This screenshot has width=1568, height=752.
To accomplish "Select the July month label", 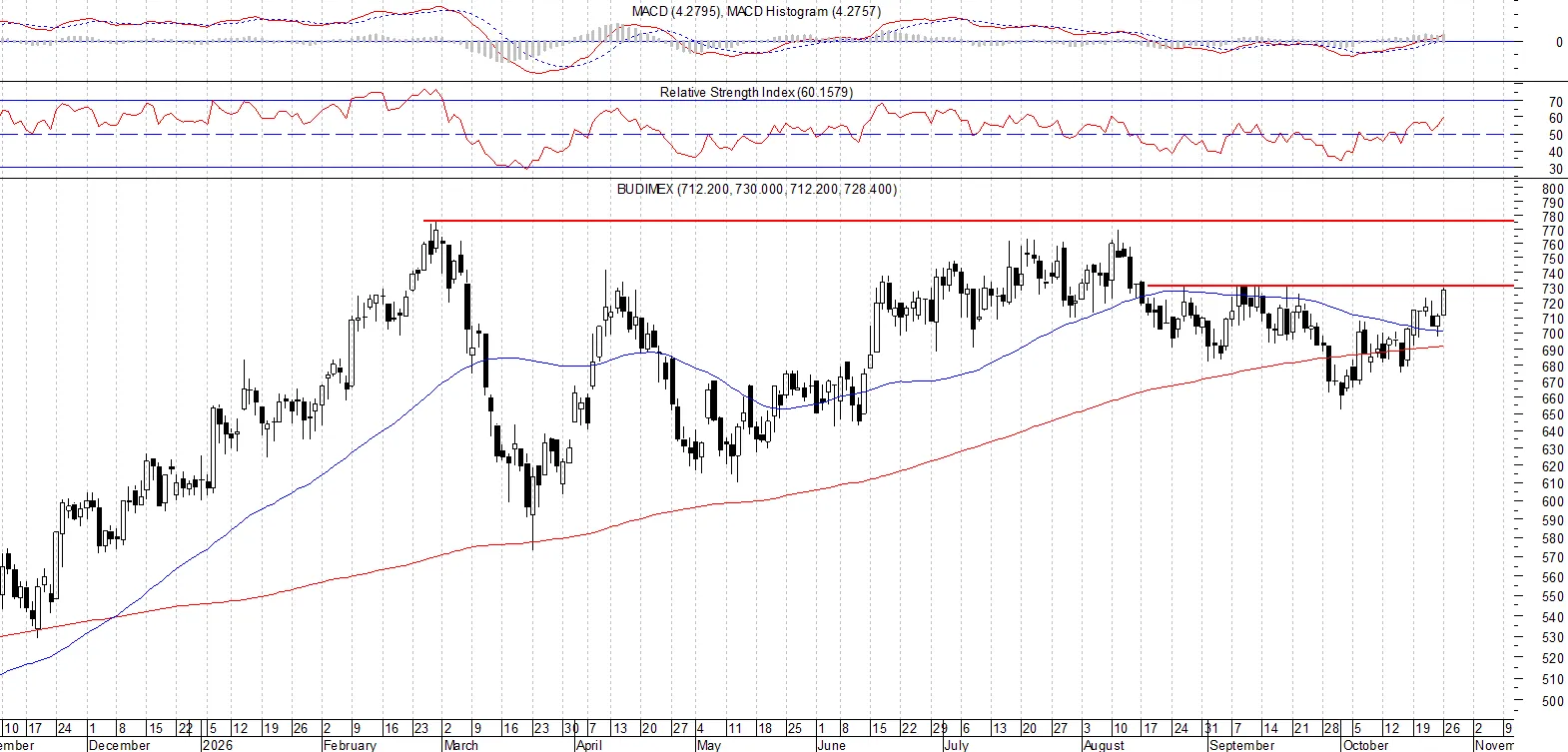I will click(956, 745).
